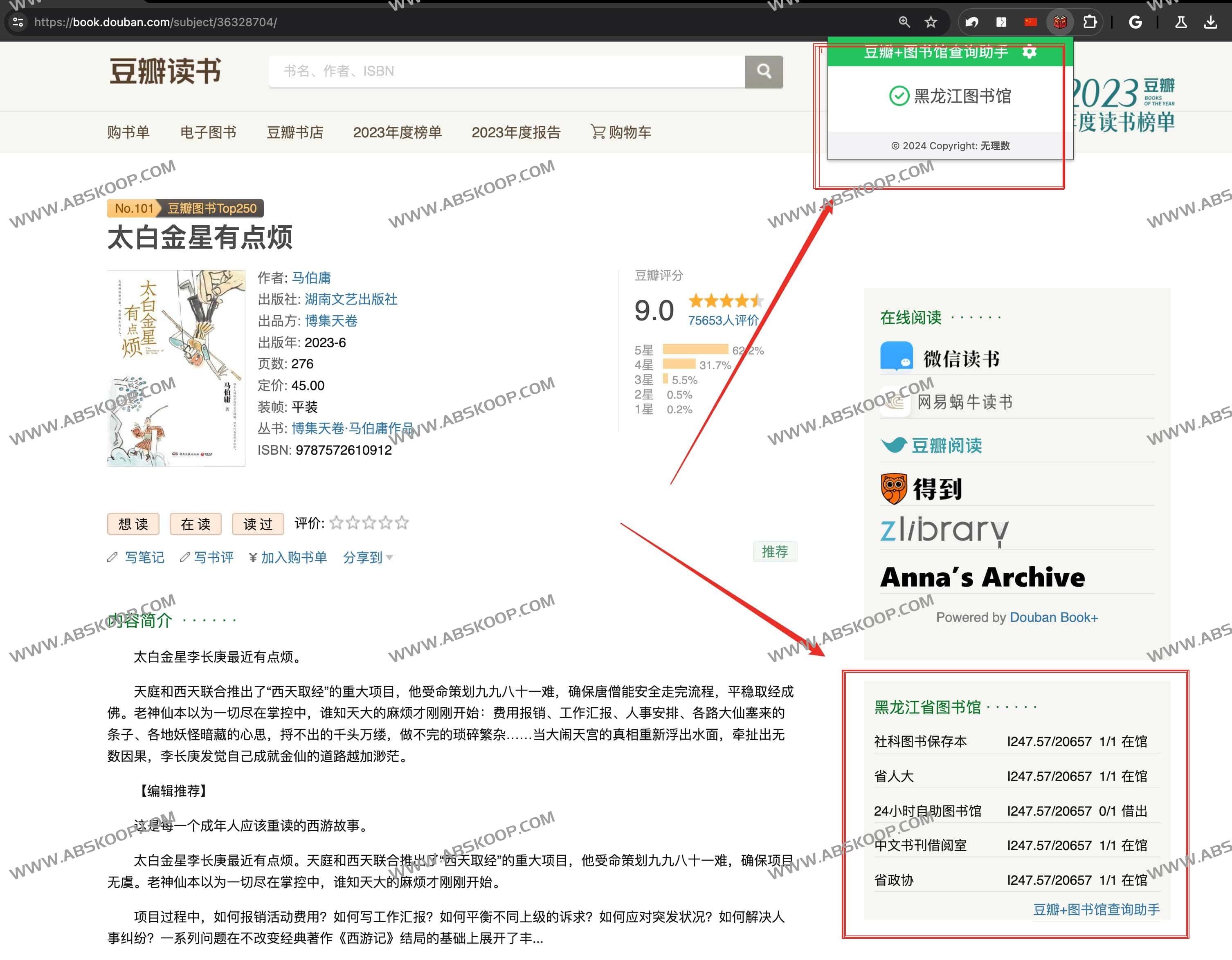Open the 2023年度榜单 menu item
The width and height of the screenshot is (1232, 960).
397,132
